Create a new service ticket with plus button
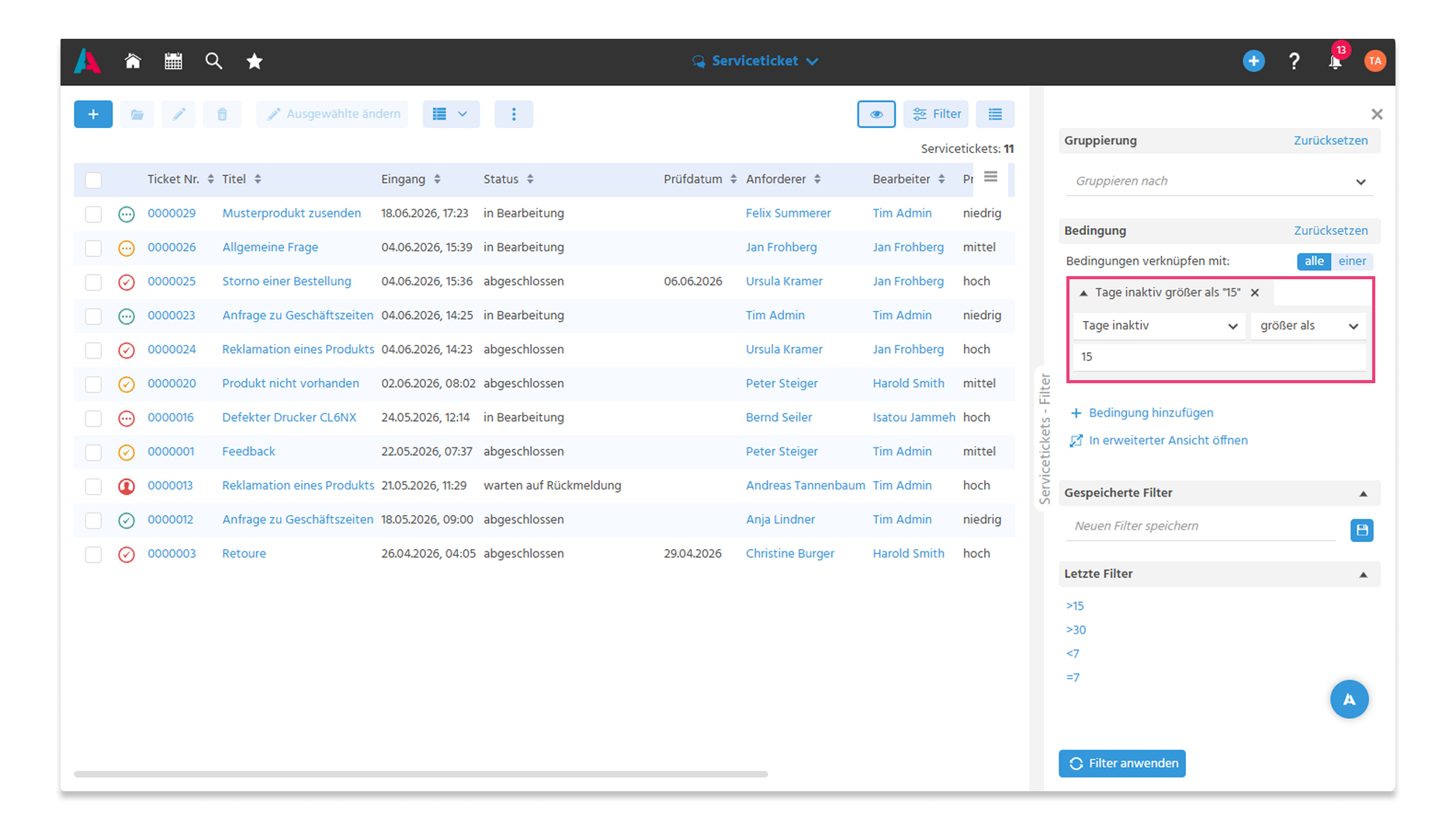 tap(93, 114)
